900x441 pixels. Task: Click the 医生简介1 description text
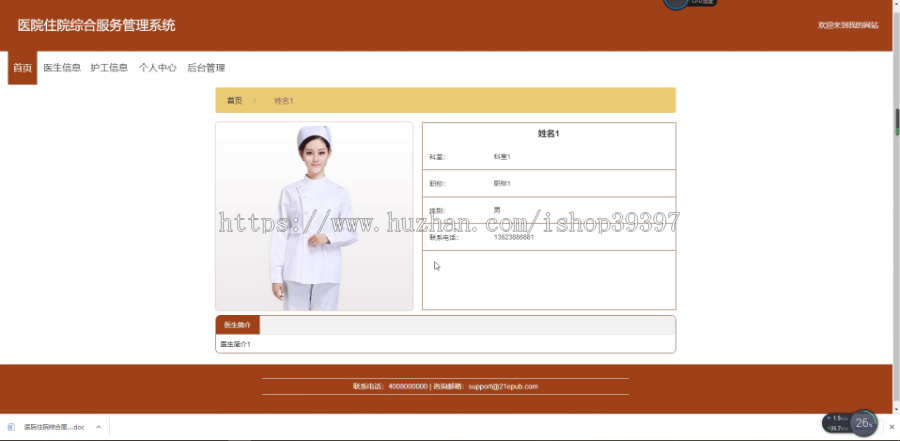click(x=235, y=344)
